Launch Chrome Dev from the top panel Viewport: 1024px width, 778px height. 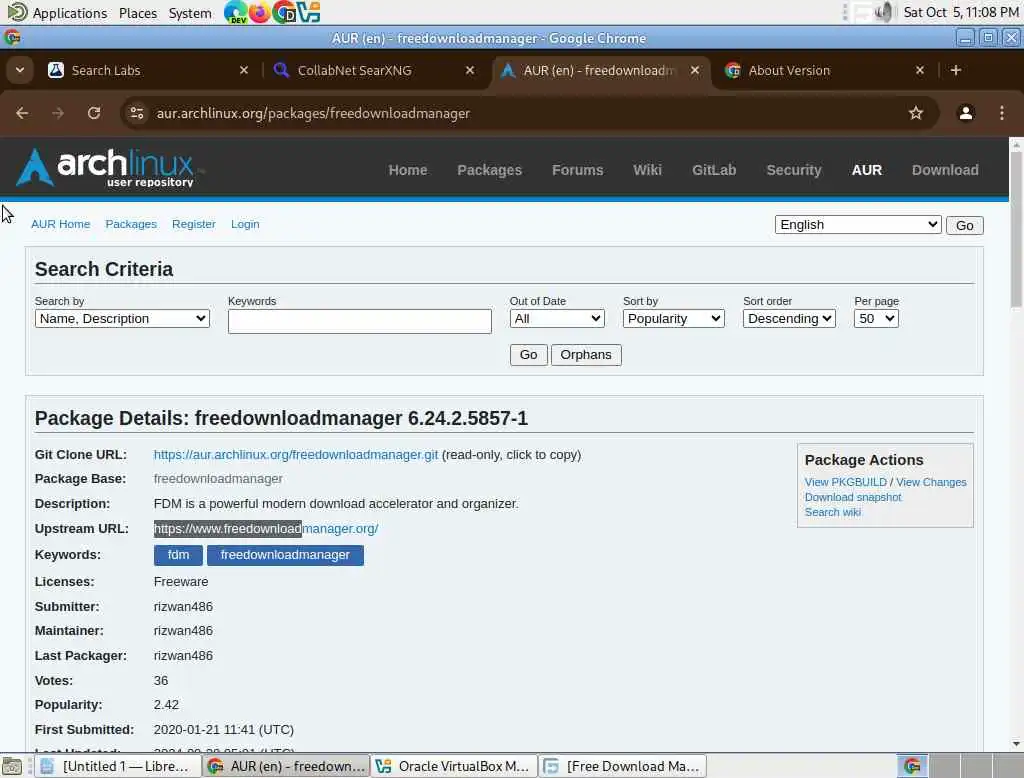[235, 12]
